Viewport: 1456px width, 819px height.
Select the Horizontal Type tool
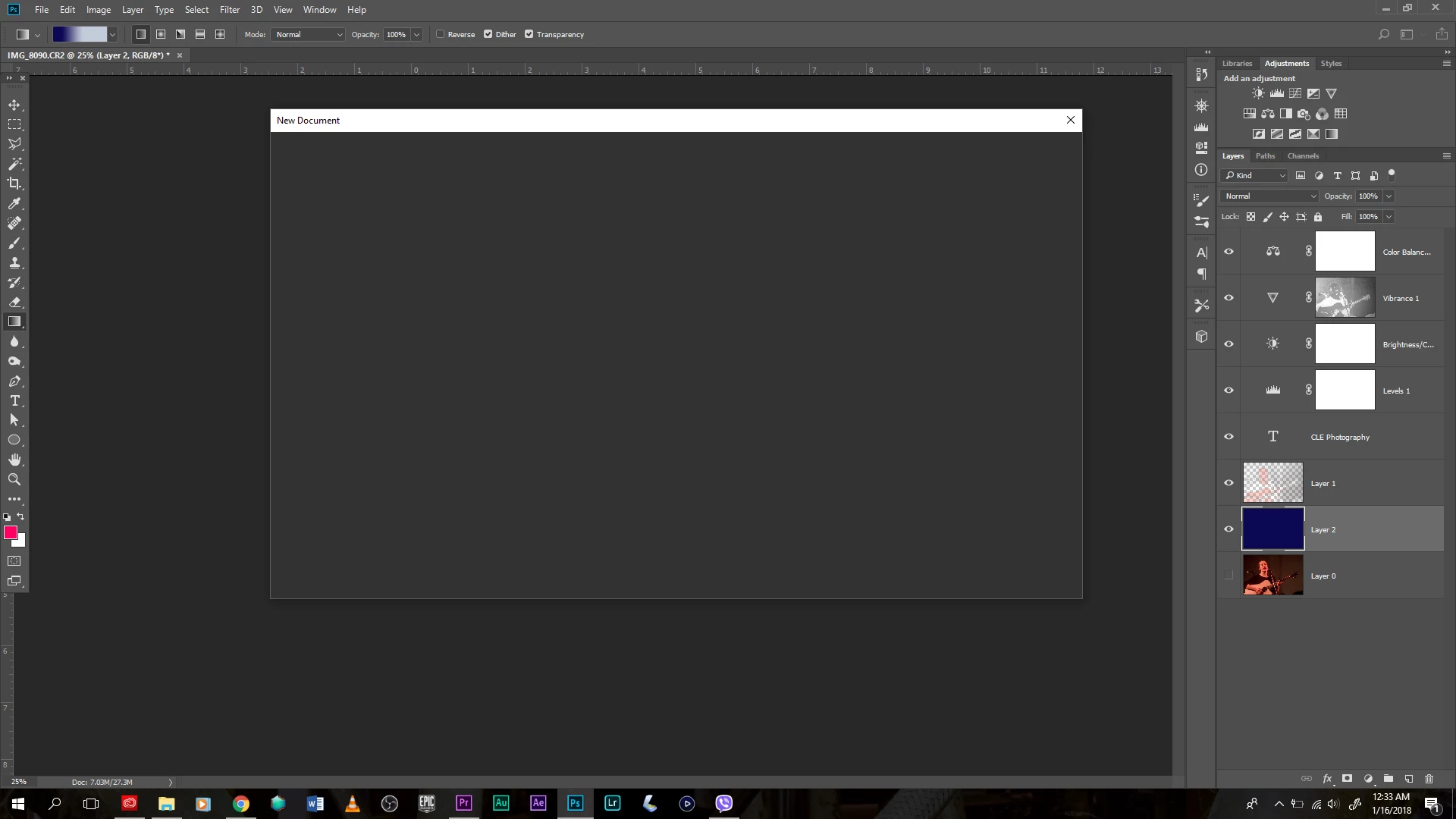[14, 401]
